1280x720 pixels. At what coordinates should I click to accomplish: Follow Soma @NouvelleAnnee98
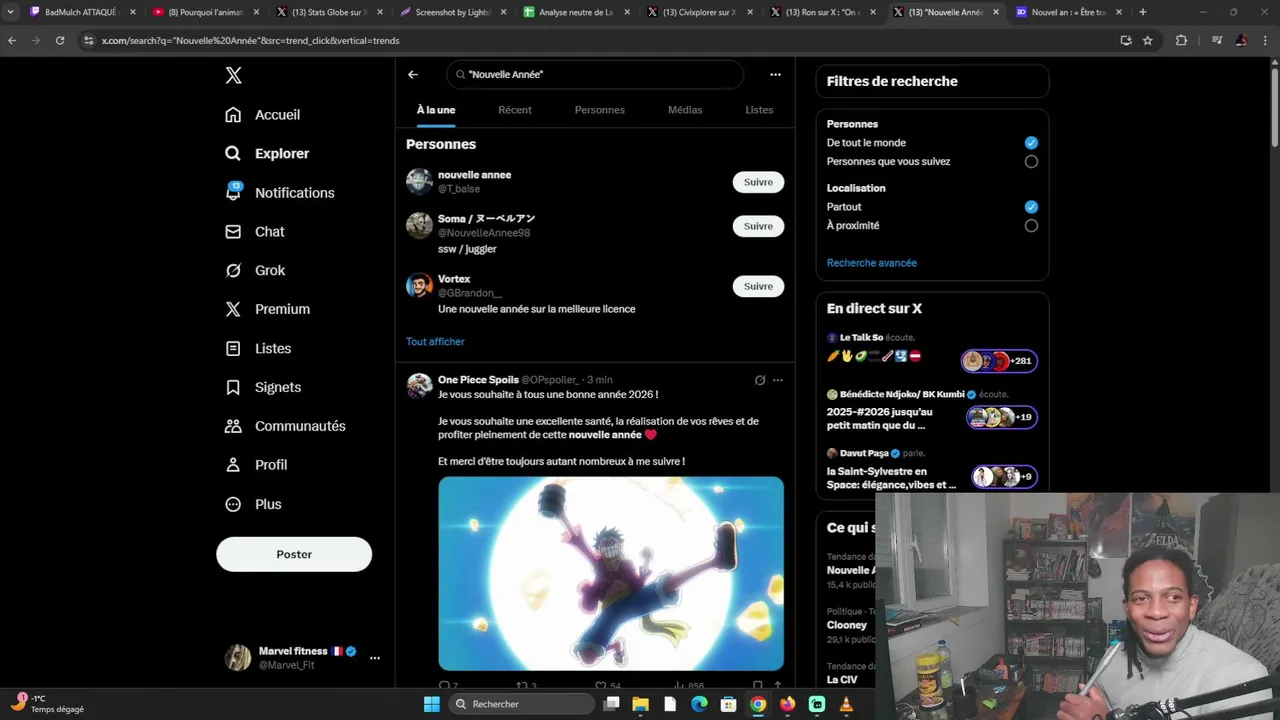coord(758,226)
